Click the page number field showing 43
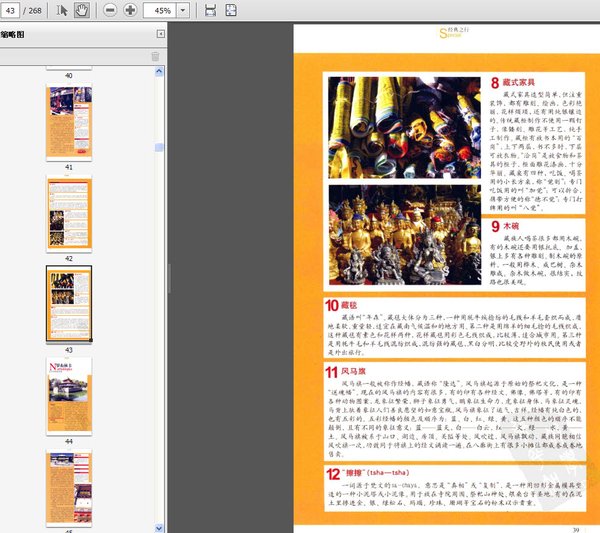Viewport: 600px width, 533px height. point(14,10)
